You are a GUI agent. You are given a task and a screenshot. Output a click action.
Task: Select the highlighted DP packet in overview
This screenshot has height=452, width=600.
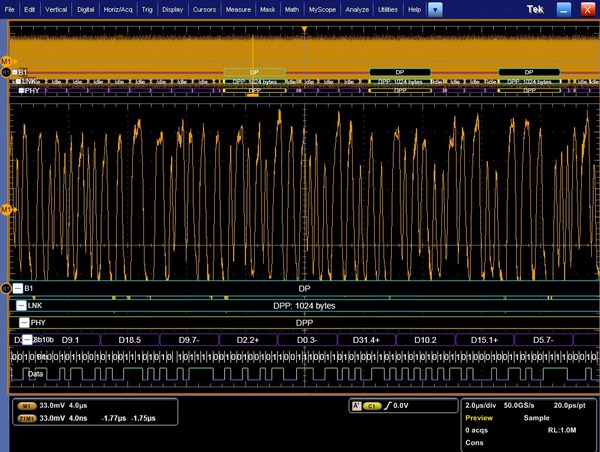[x=254, y=72]
